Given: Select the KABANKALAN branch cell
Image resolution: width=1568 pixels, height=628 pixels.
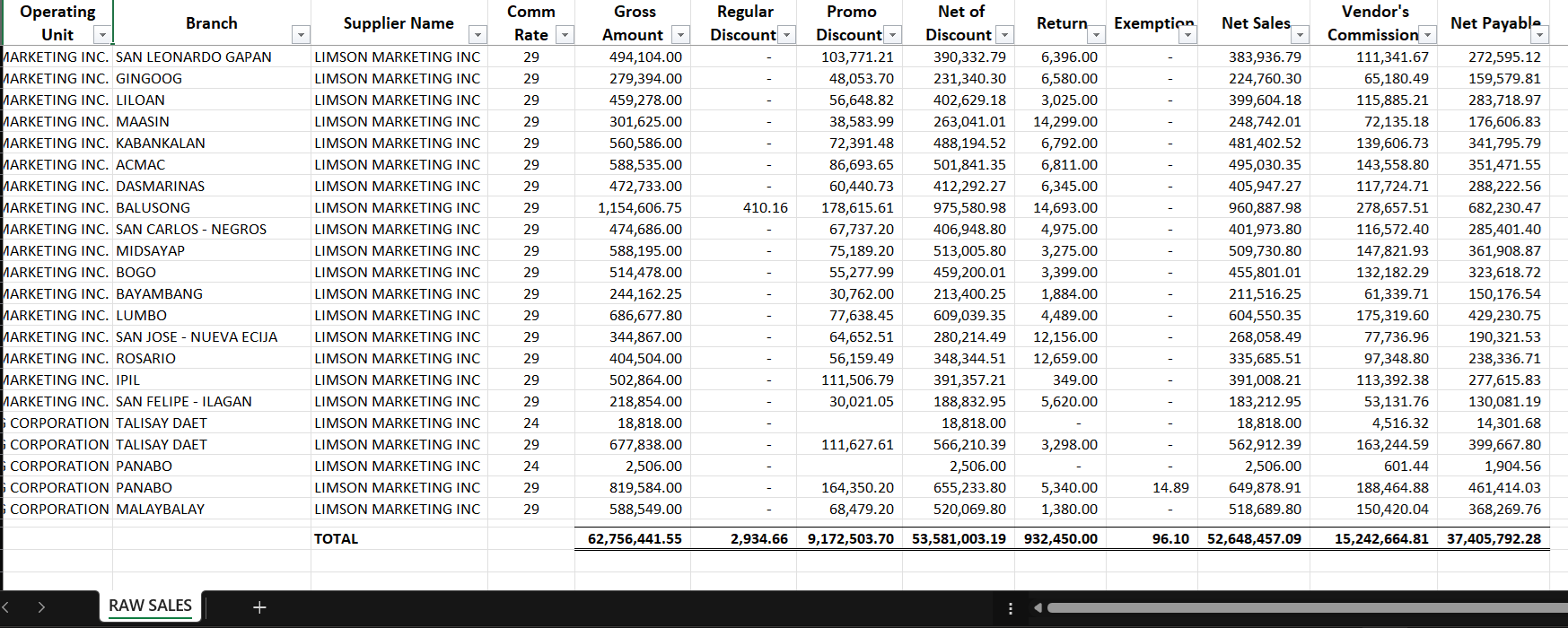Looking at the screenshot, I should pos(212,143).
